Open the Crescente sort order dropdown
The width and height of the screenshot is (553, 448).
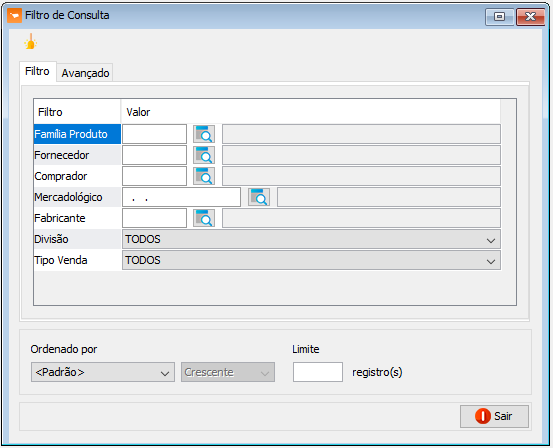(x=228, y=372)
